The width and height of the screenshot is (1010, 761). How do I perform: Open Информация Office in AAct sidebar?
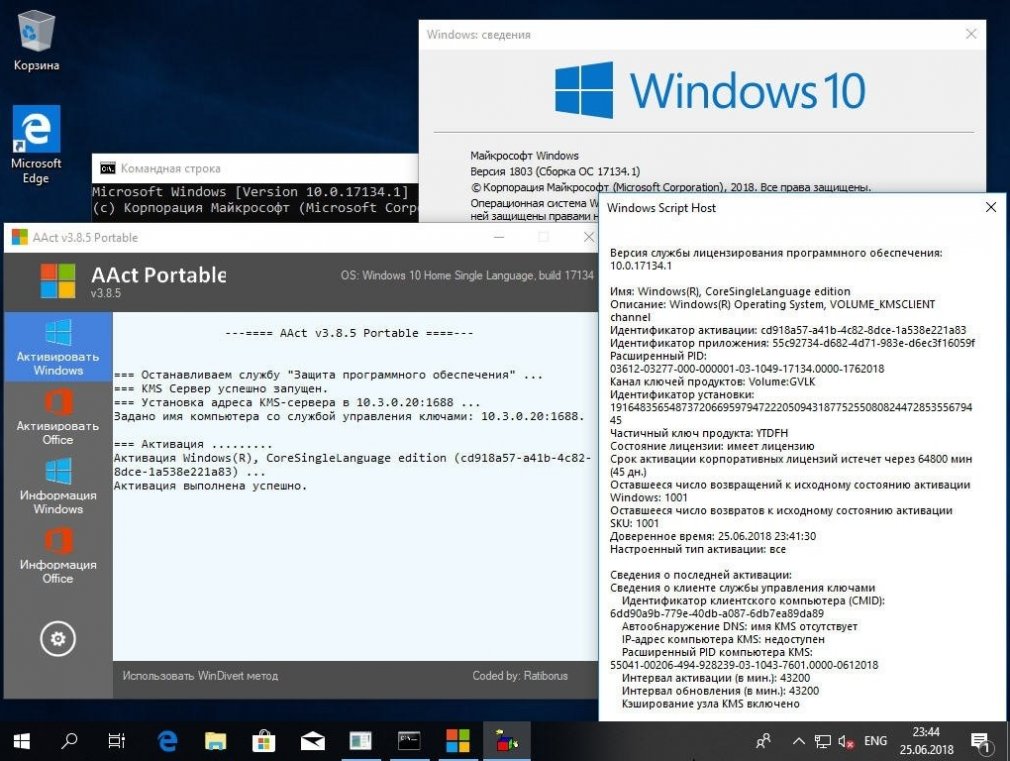pyautogui.click(x=58, y=555)
